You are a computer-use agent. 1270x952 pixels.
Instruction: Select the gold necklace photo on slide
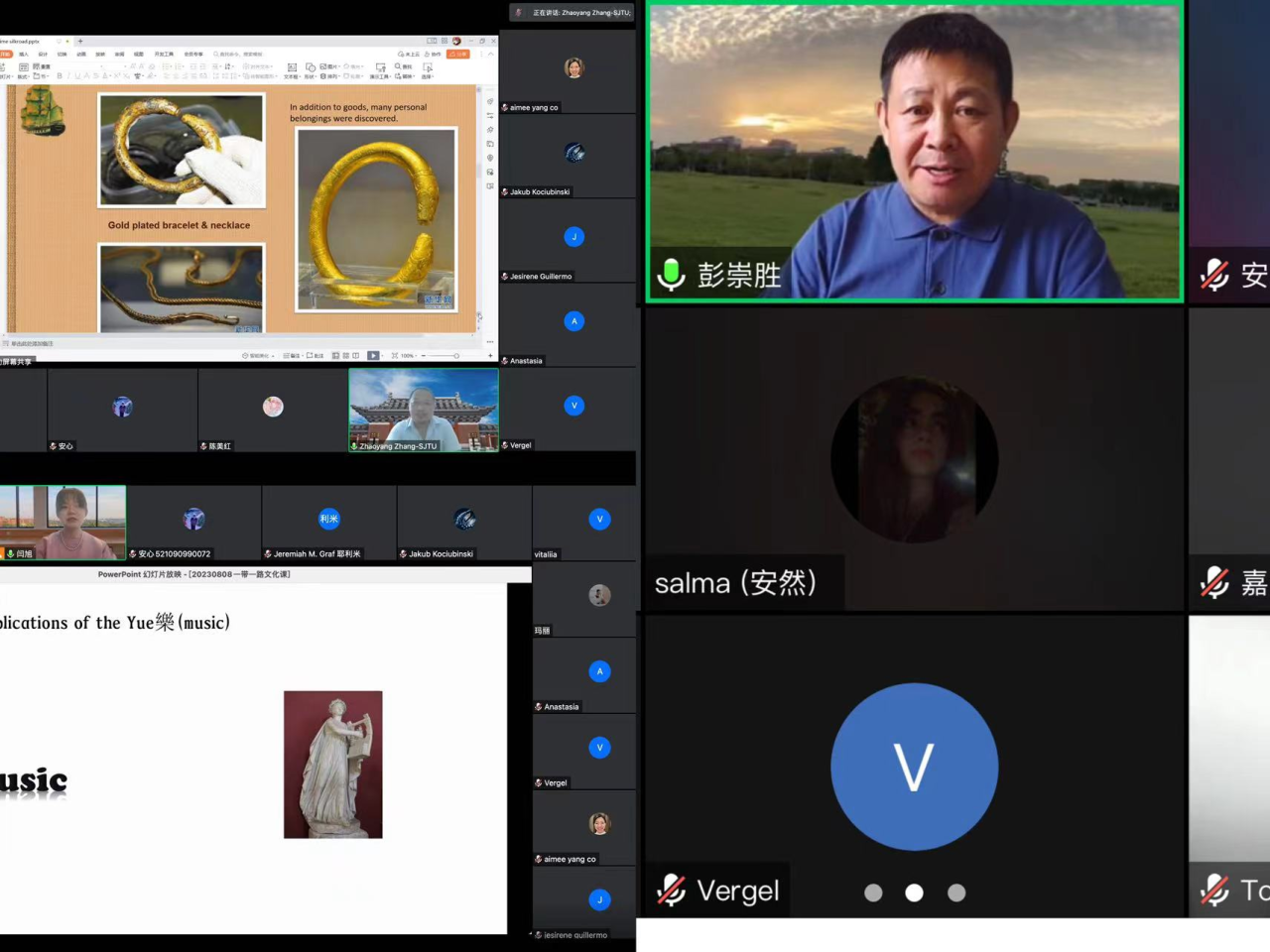tap(182, 288)
